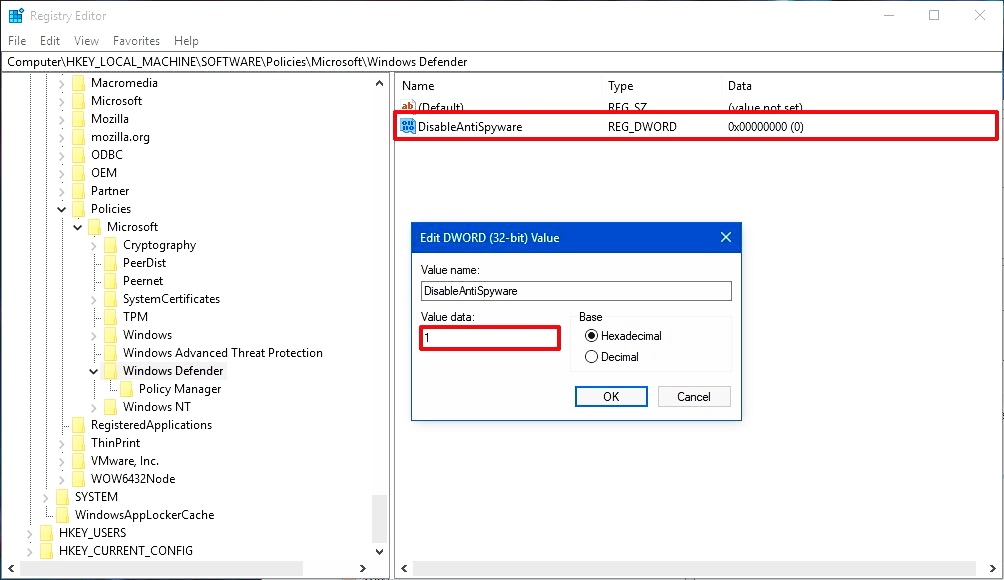Image resolution: width=1004 pixels, height=580 pixels.
Task: Click the registry path address bar
Action: click(501, 62)
